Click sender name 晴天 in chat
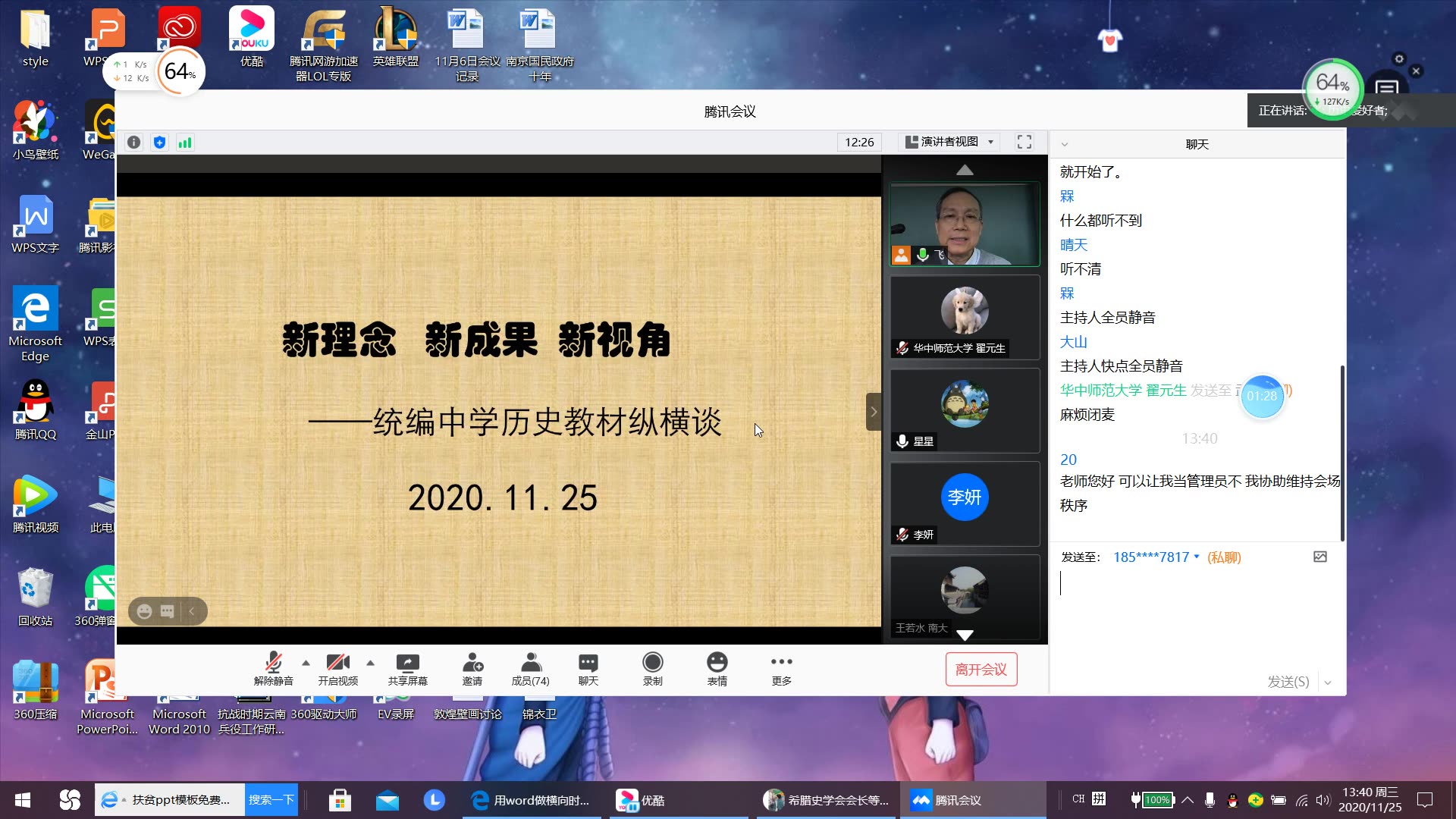 [x=1074, y=245]
